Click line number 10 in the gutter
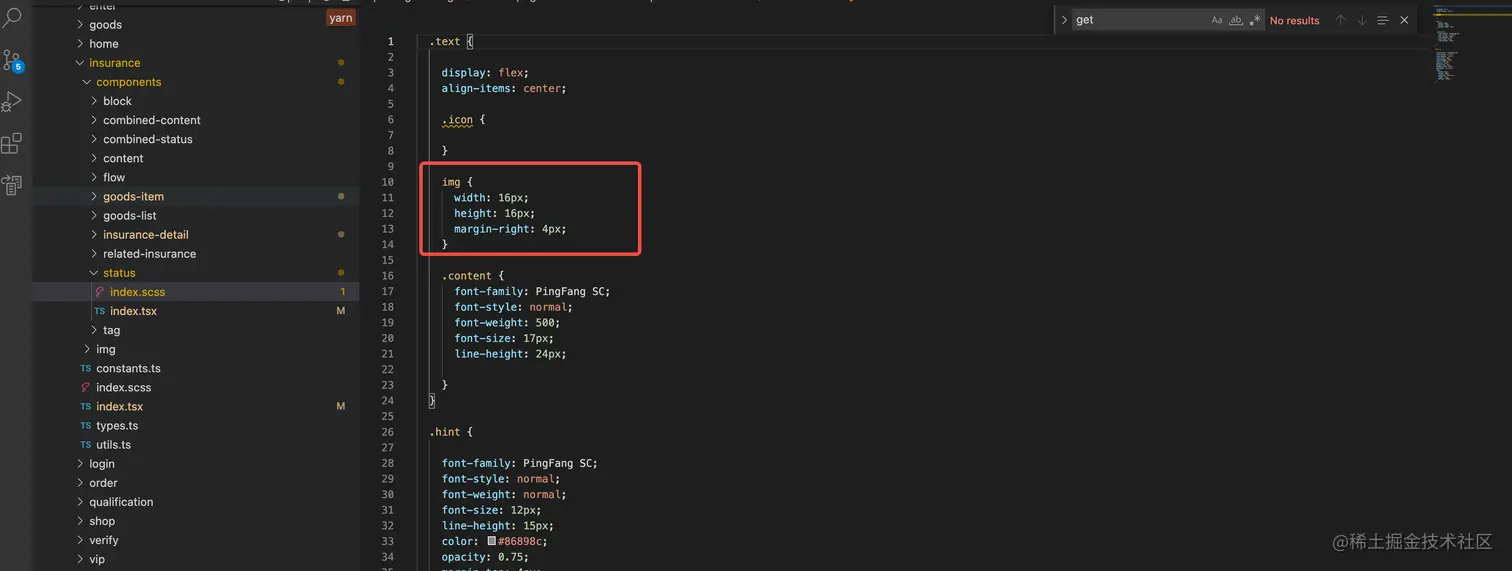Screen dimensions: 1512x571 387,182
